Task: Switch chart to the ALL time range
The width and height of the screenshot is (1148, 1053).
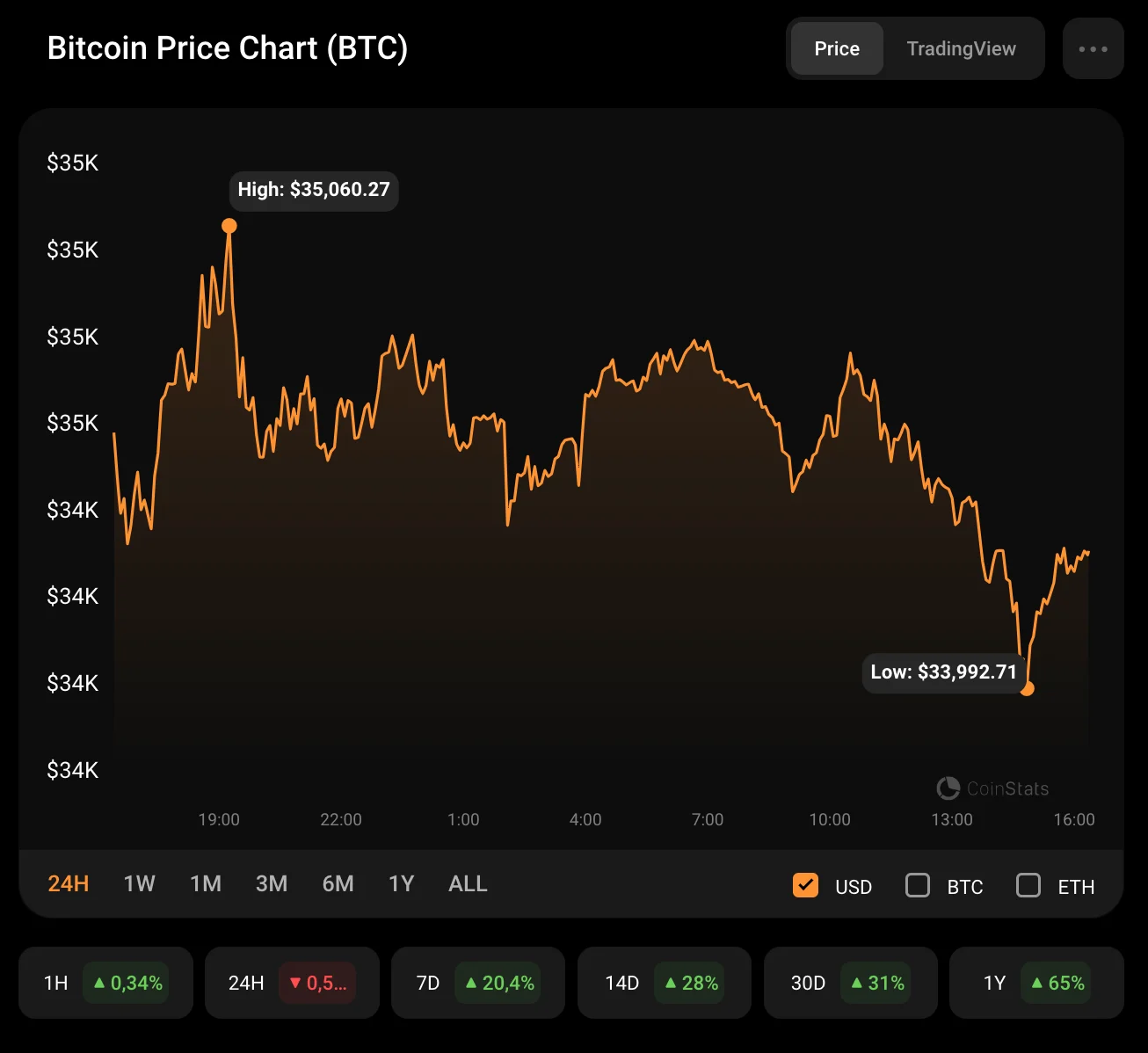Action: [x=468, y=883]
